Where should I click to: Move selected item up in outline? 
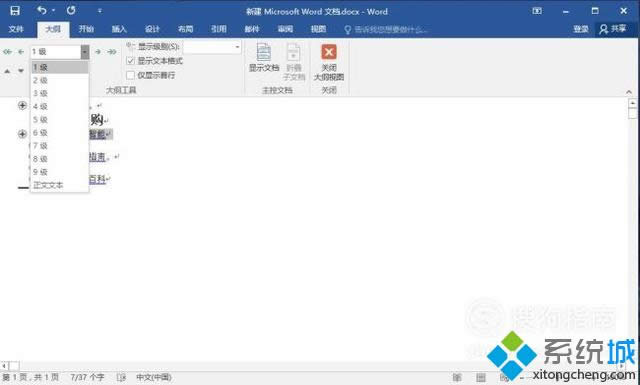pyautogui.click(x=7, y=71)
